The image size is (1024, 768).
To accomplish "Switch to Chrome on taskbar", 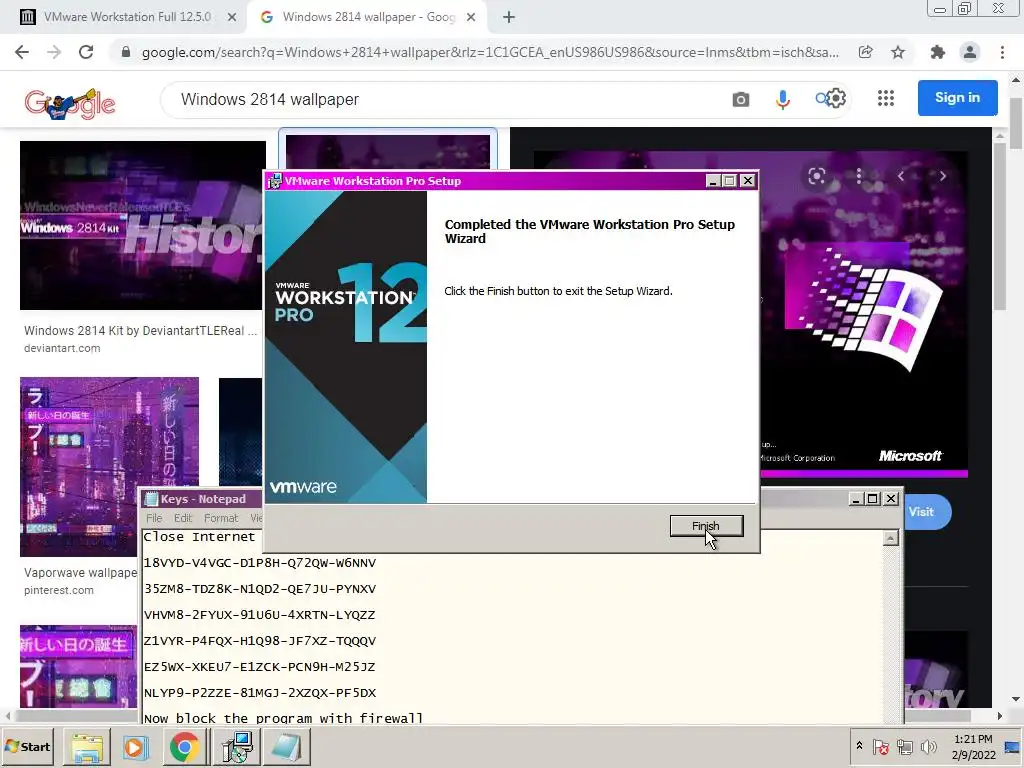I will tap(185, 746).
